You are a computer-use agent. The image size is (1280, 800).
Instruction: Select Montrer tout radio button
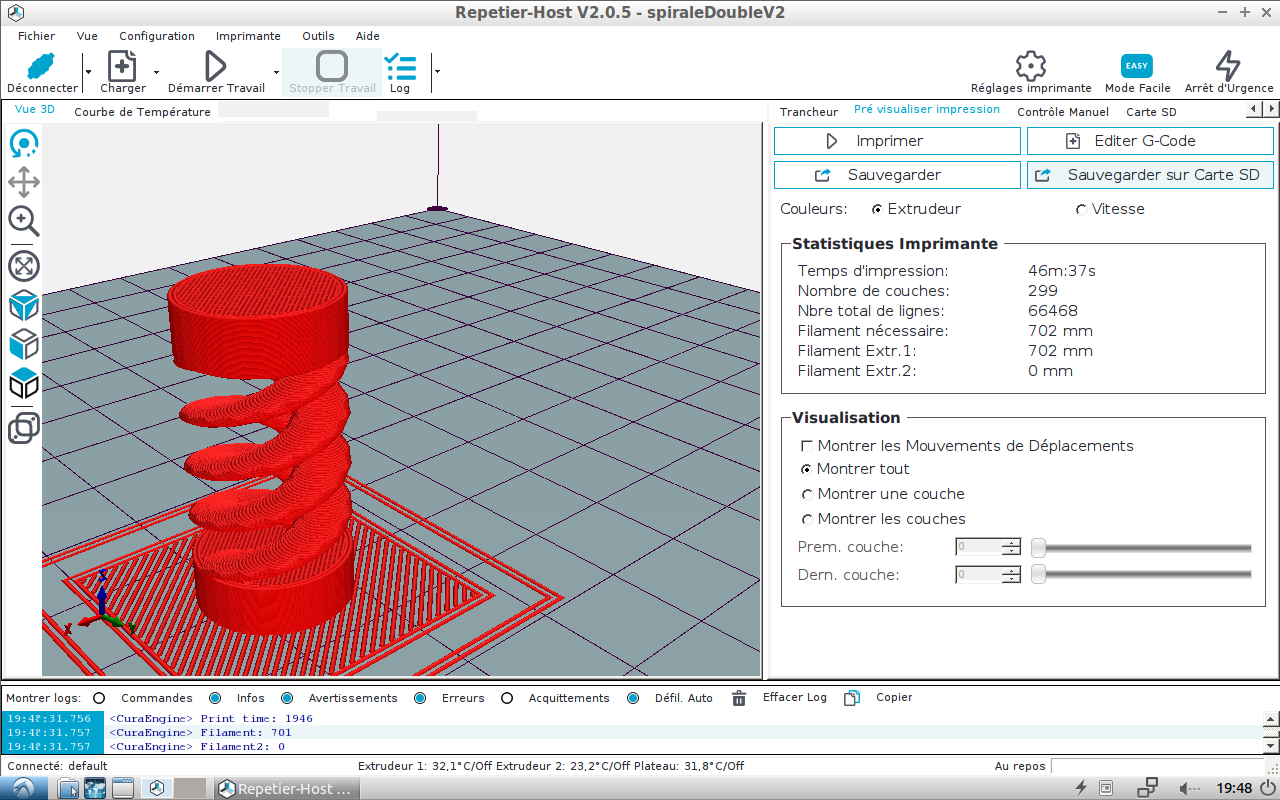coord(806,469)
